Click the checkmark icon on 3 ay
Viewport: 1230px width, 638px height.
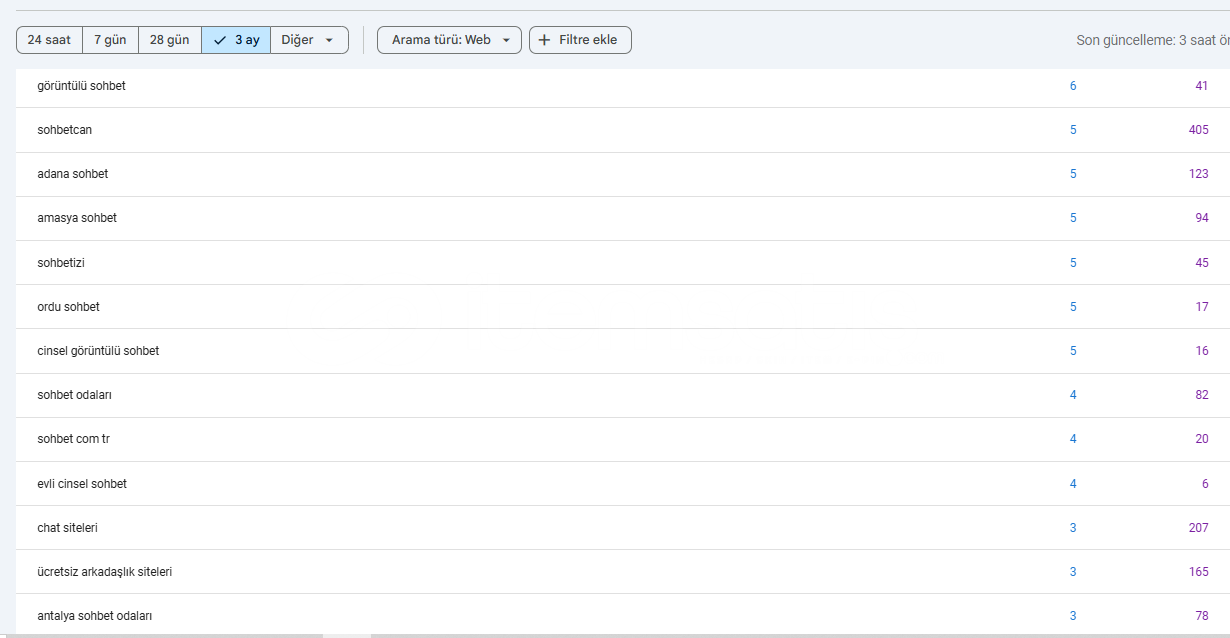[x=220, y=41]
